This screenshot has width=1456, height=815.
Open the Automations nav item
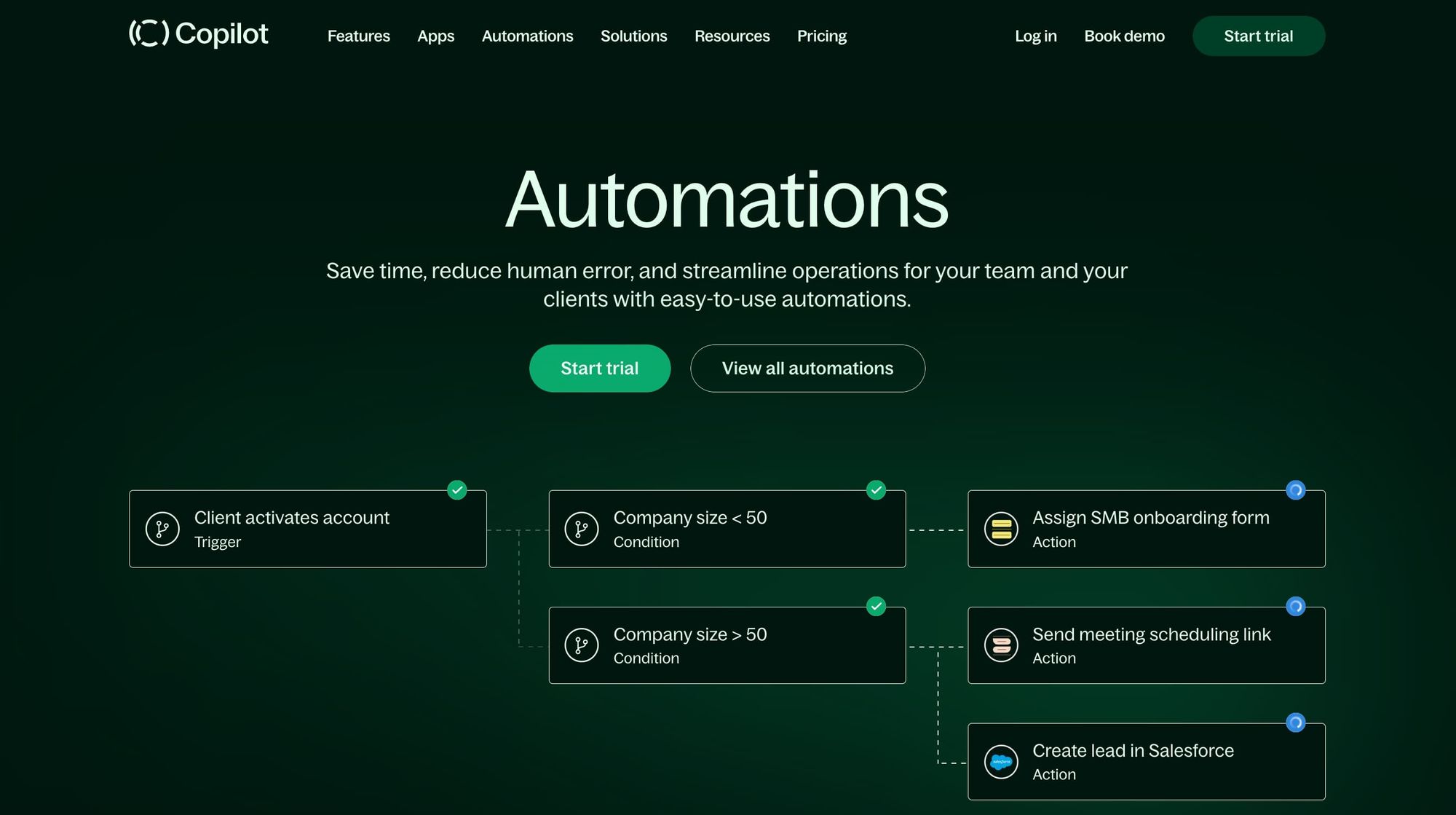click(527, 36)
